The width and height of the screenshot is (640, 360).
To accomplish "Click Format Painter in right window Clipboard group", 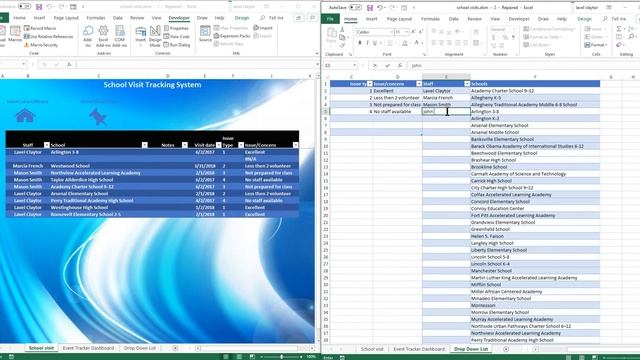I will click(342, 45).
